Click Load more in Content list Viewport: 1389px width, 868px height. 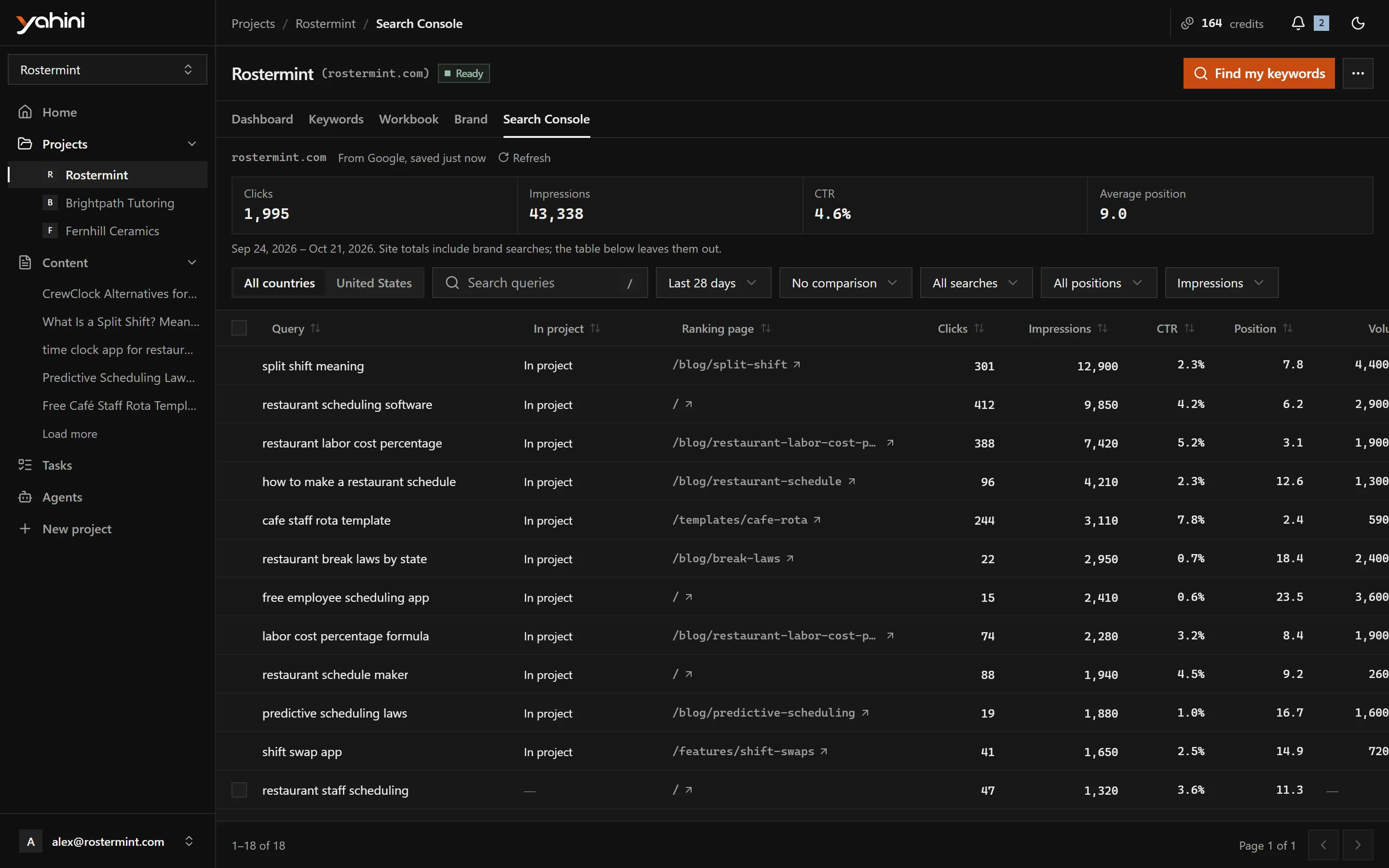pyautogui.click(x=69, y=434)
